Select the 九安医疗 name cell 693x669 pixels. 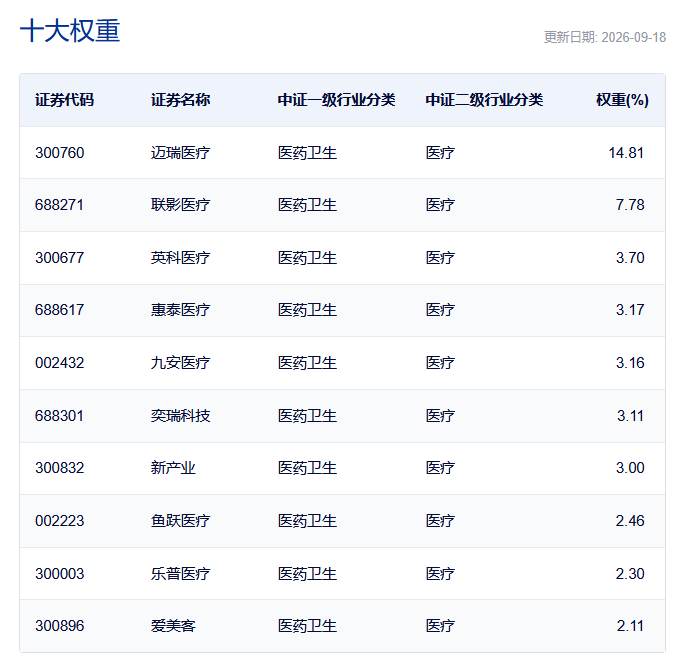click(x=180, y=363)
